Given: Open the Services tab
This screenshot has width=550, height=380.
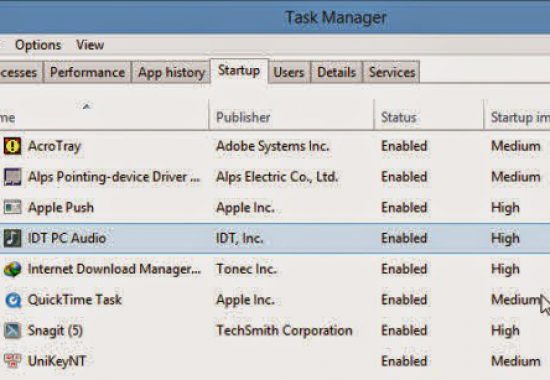Looking at the screenshot, I should point(392,72).
